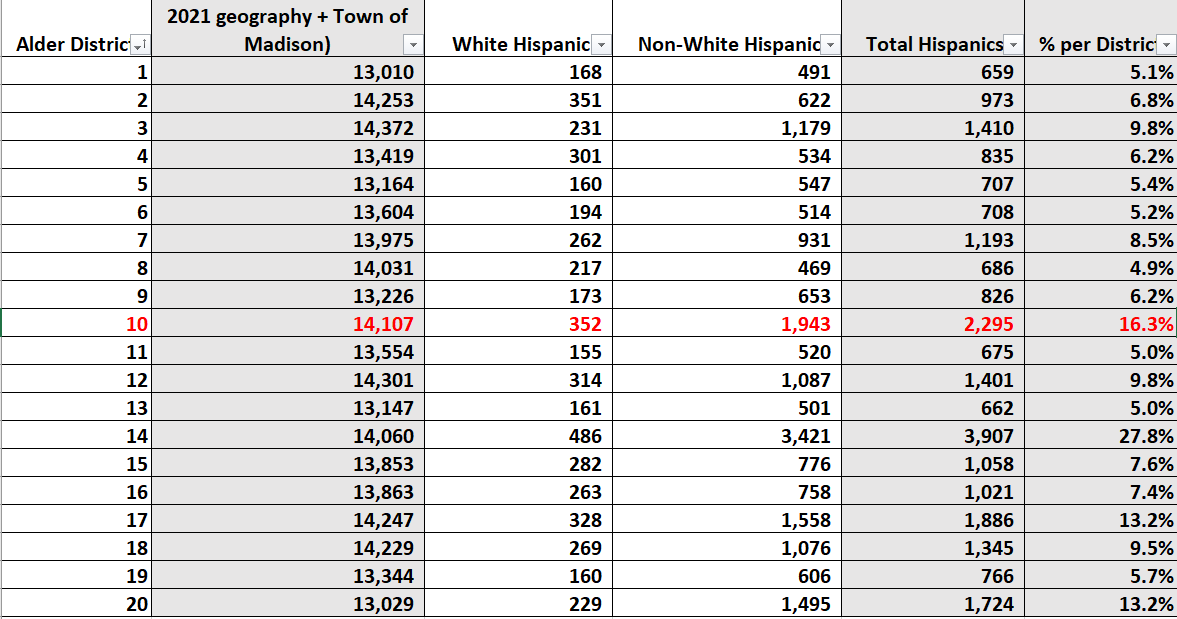Select the % per District header cell
The width and height of the screenshot is (1177, 619).
click(1101, 29)
